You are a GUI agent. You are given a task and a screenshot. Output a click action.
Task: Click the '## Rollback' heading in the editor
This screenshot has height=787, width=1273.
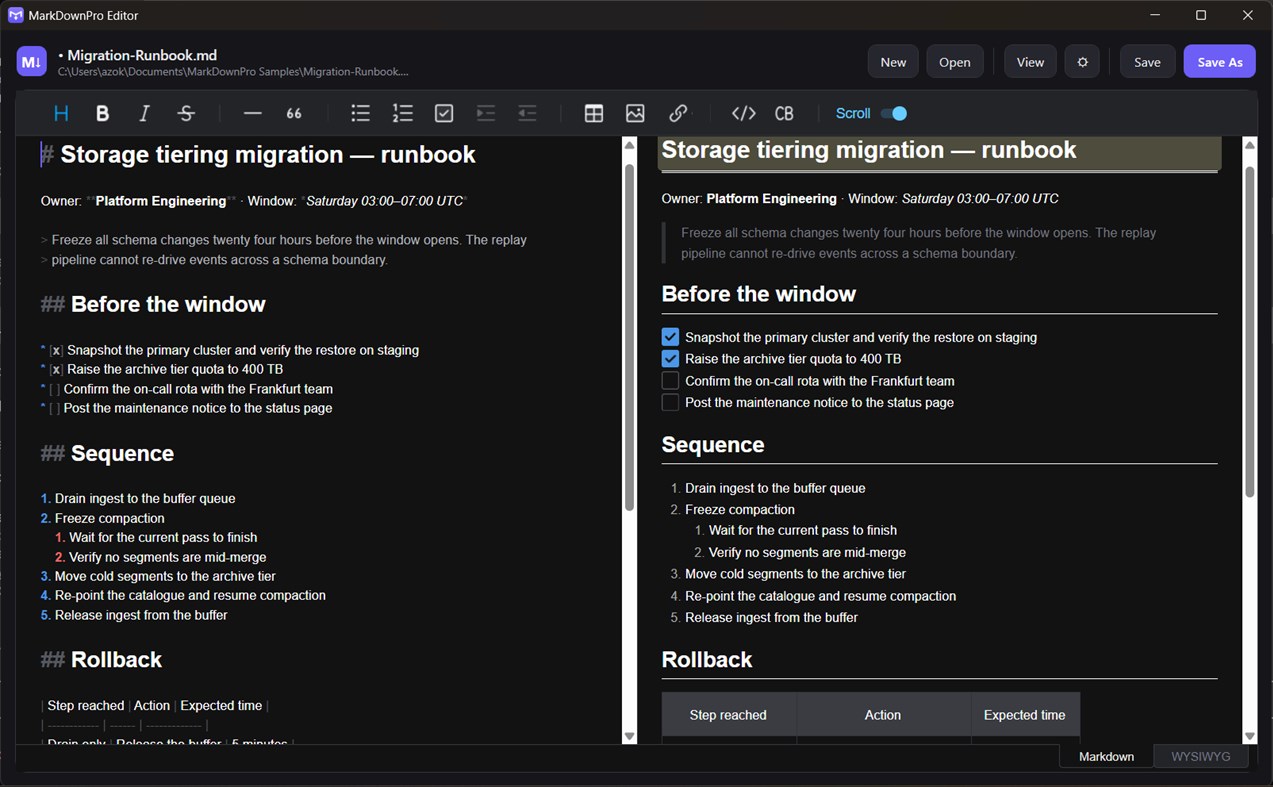tap(101, 659)
